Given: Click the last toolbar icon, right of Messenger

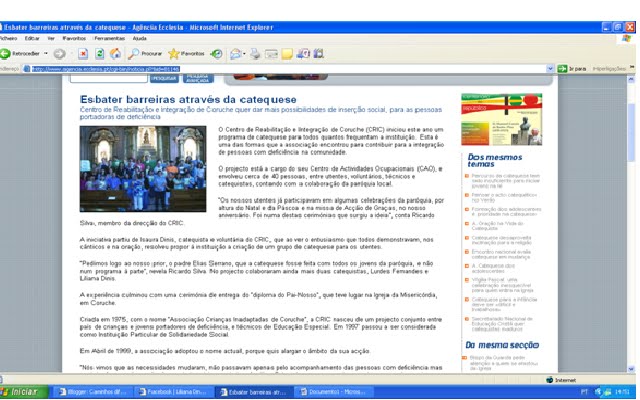Looking at the screenshot, I should click(318, 53).
